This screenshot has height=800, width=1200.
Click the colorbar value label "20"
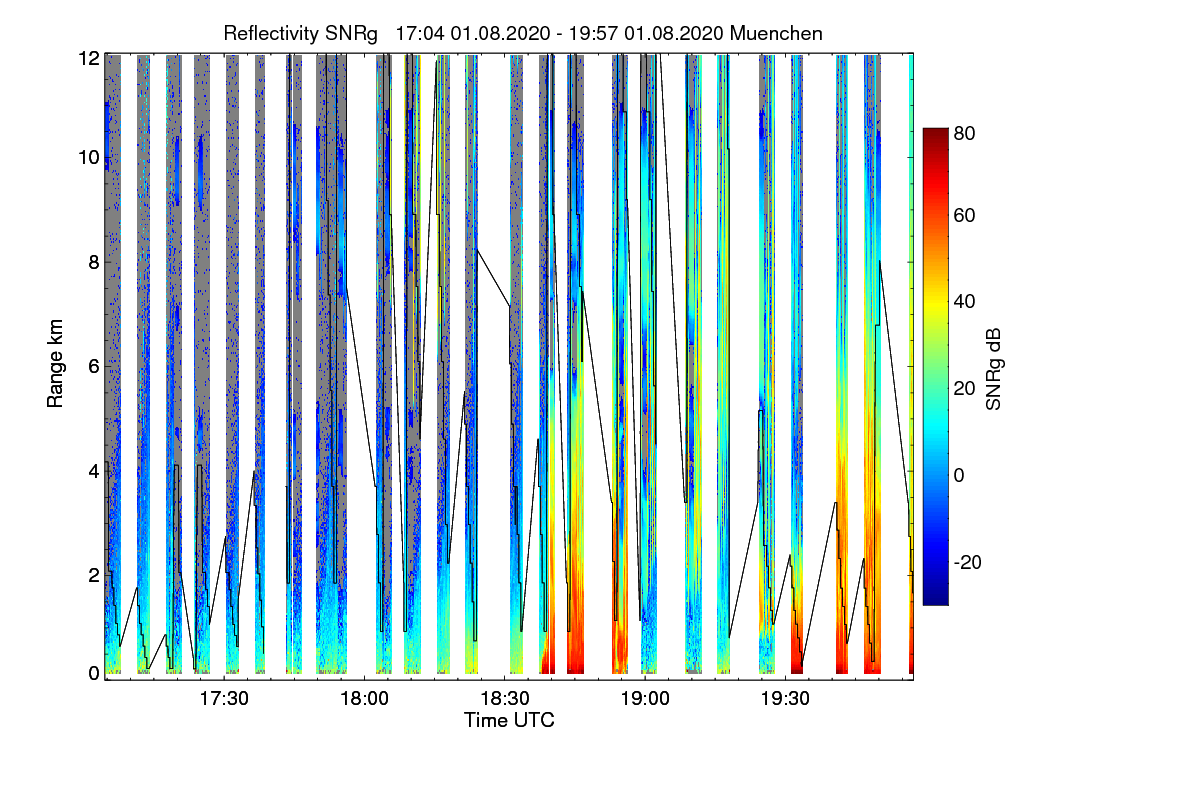965,388
